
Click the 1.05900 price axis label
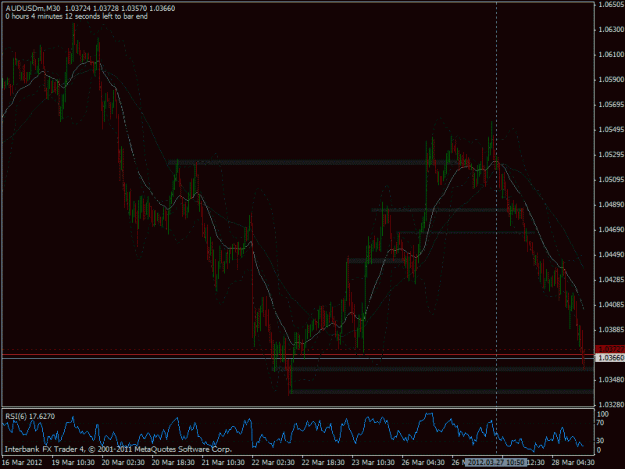pyautogui.click(x=611, y=80)
